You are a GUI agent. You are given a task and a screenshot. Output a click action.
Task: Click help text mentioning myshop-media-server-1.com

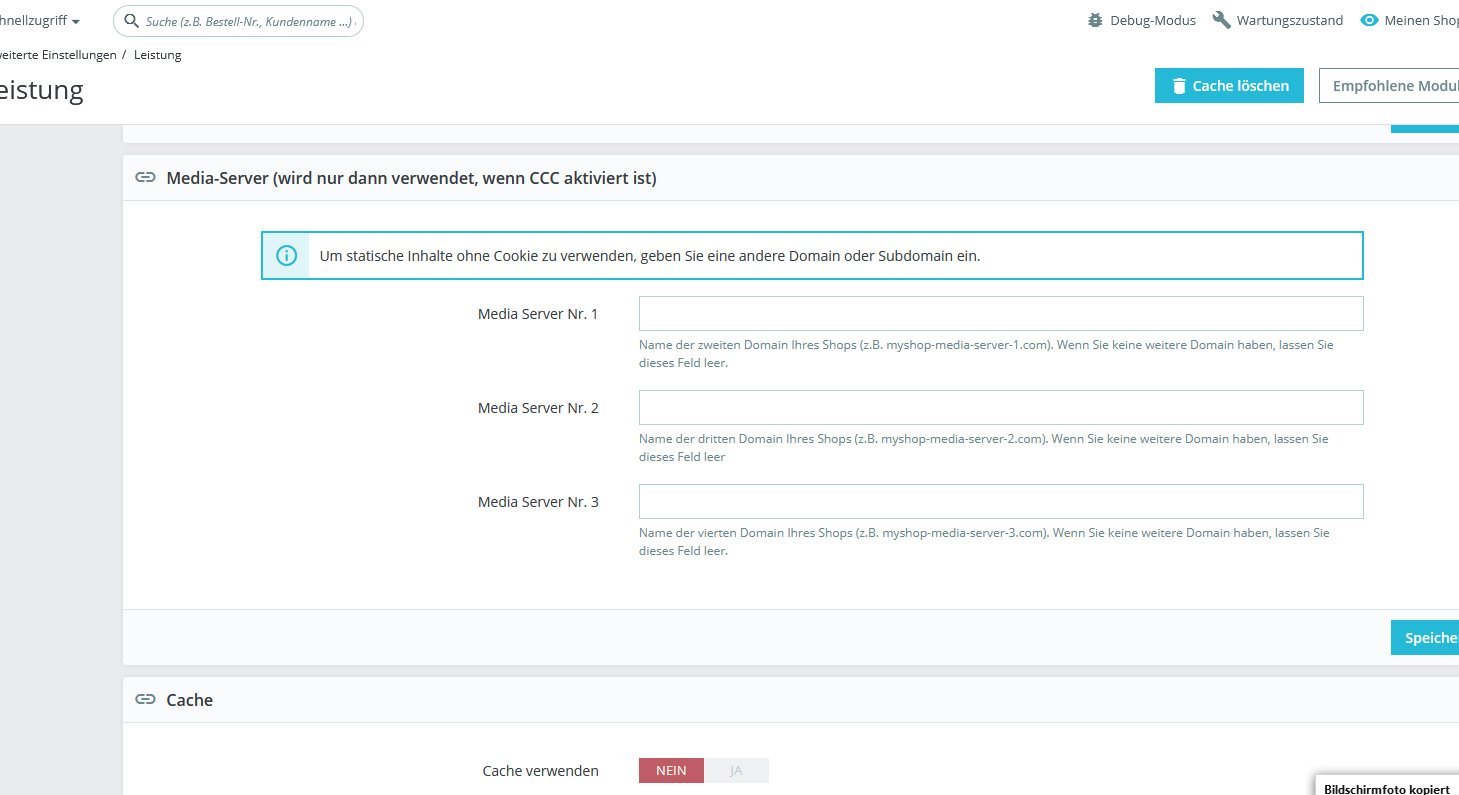click(986, 354)
